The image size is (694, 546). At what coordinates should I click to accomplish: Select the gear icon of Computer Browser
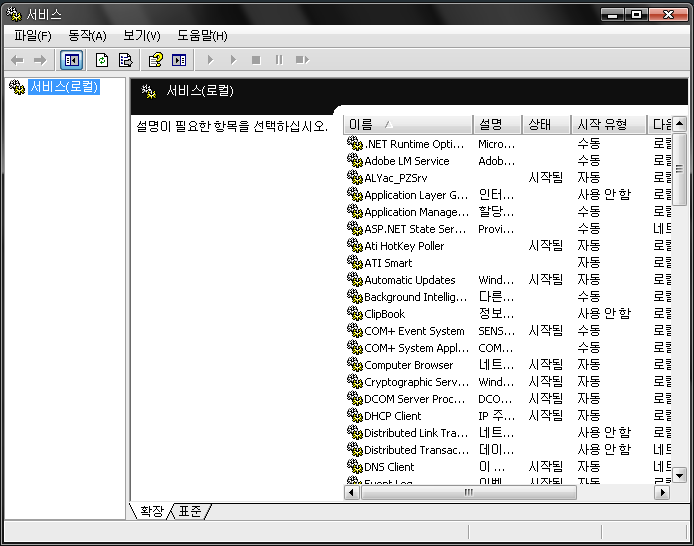(355, 364)
